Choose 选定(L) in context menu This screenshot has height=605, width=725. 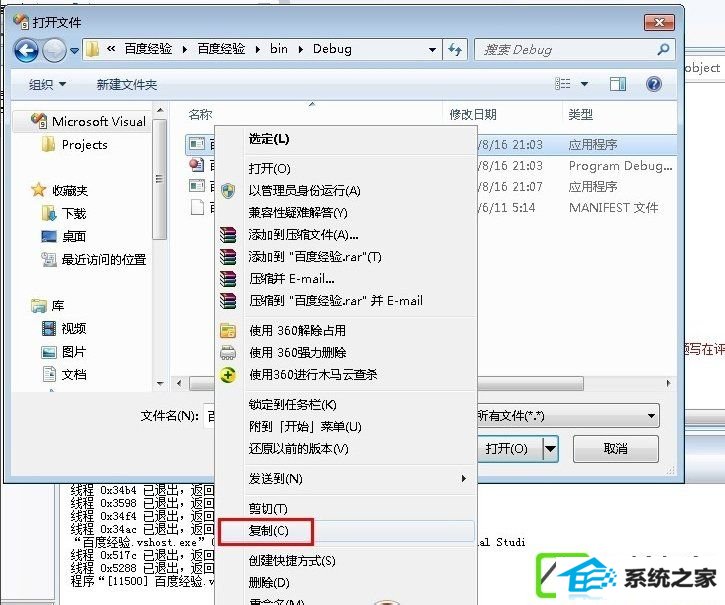(269, 139)
